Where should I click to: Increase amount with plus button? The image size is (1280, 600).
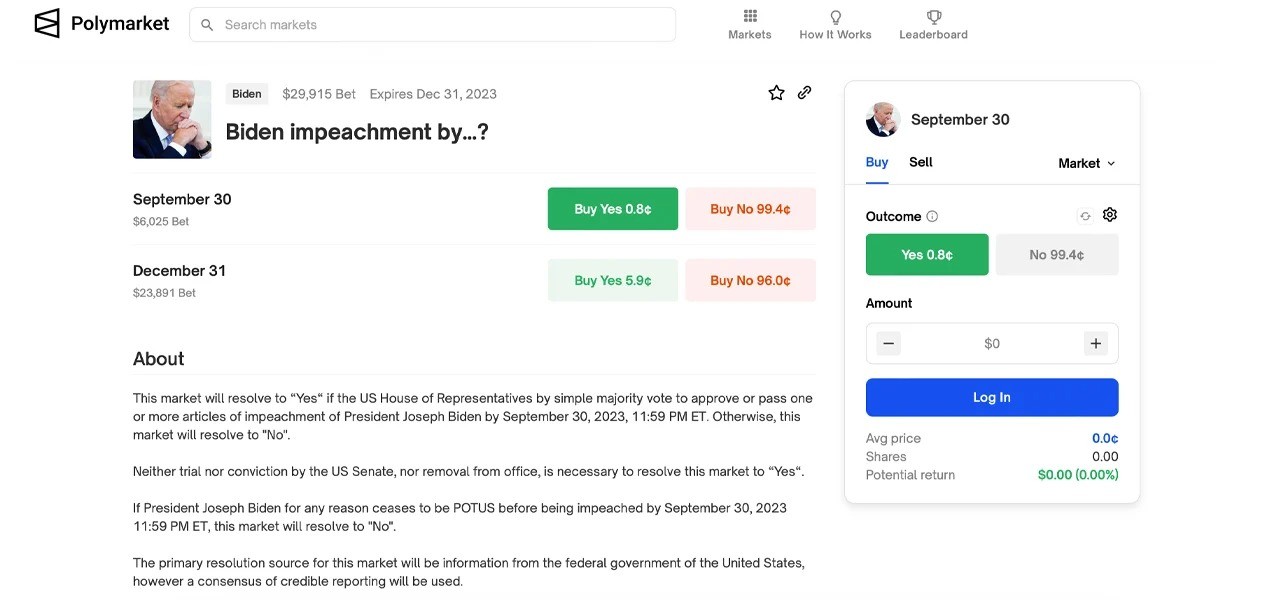pos(1096,343)
